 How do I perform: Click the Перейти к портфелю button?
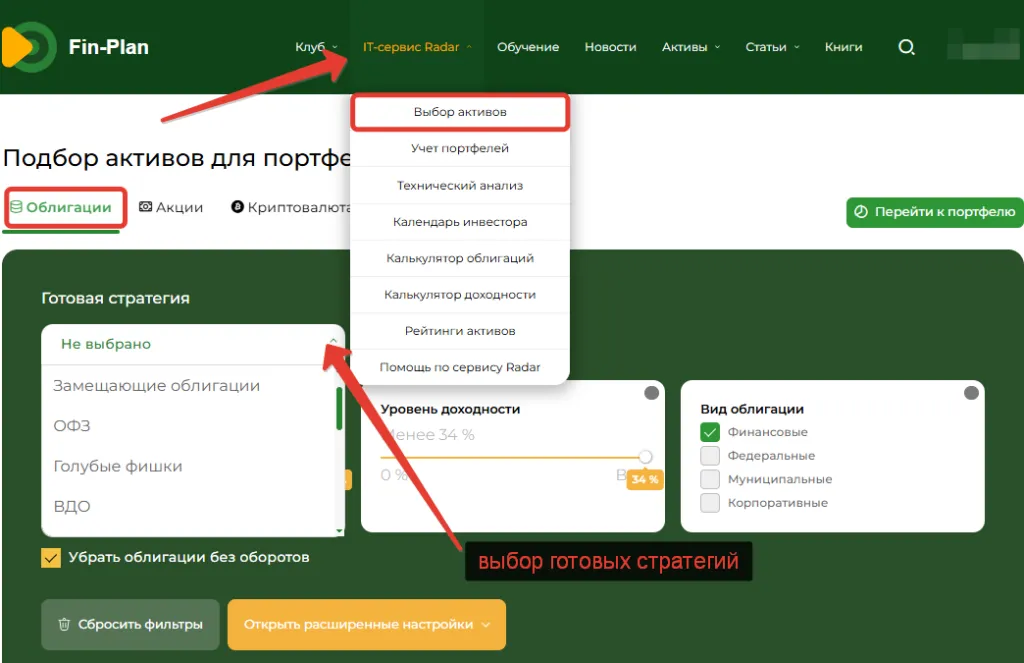(x=934, y=212)
